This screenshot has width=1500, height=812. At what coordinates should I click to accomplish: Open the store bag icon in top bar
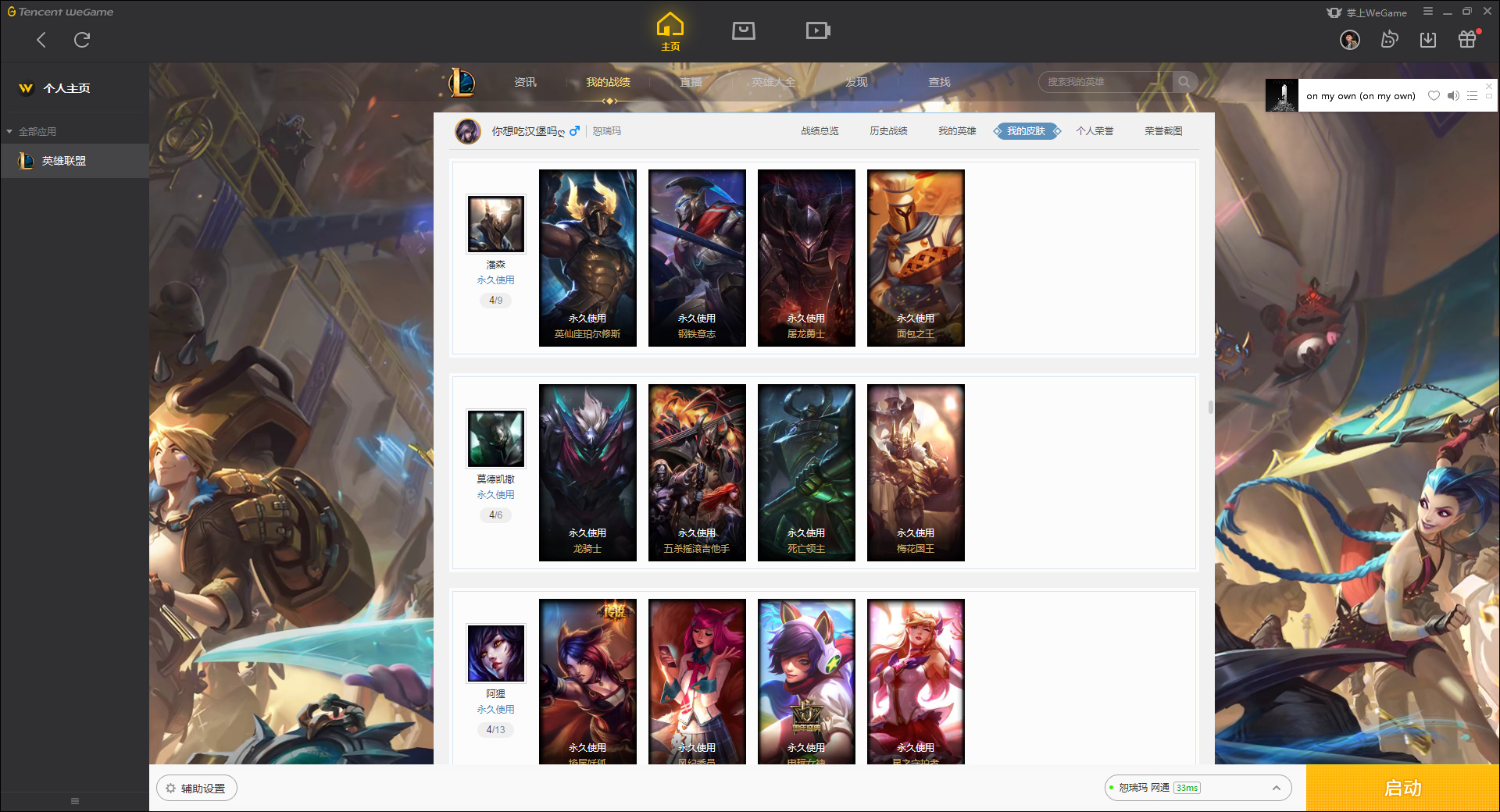coord(744,30)
